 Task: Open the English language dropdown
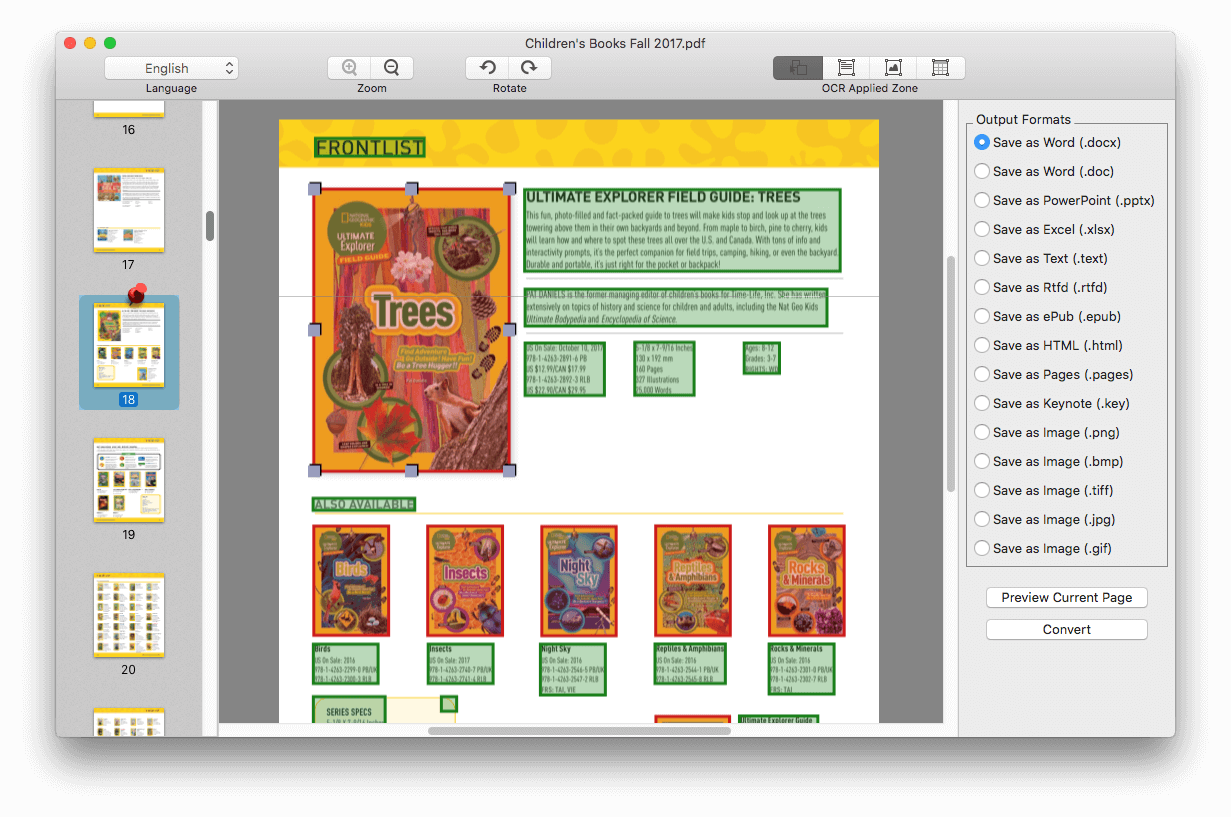tap(171, 68)
